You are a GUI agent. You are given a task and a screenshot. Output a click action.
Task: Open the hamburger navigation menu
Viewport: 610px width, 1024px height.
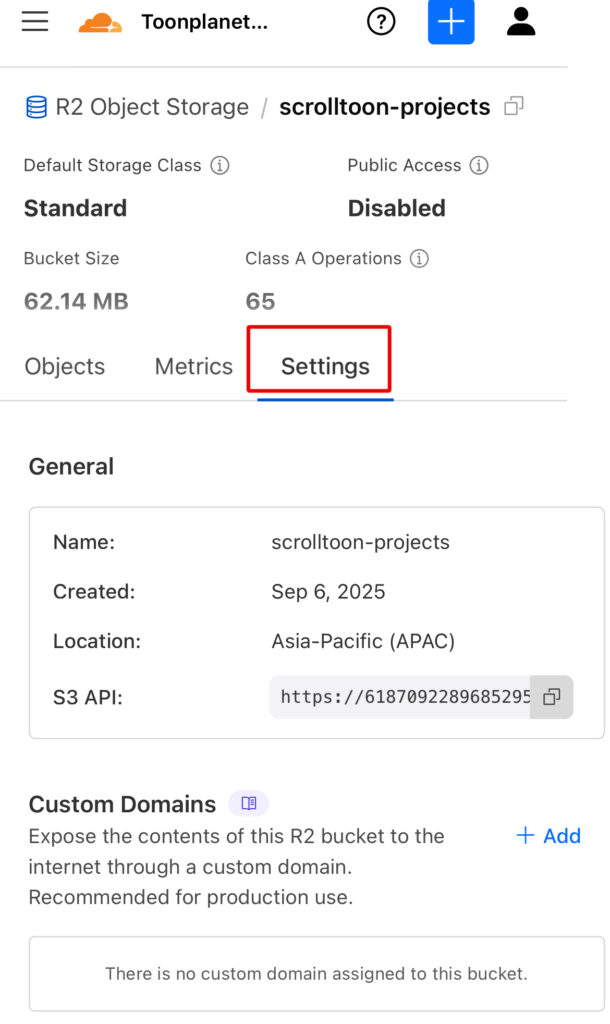pyautogui.click(x=35, y=22)
